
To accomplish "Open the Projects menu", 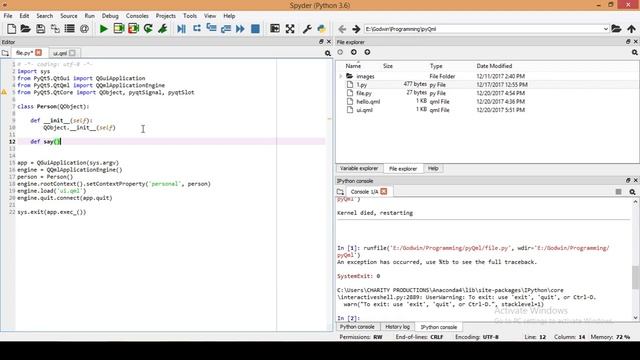I will click(166, 16).
